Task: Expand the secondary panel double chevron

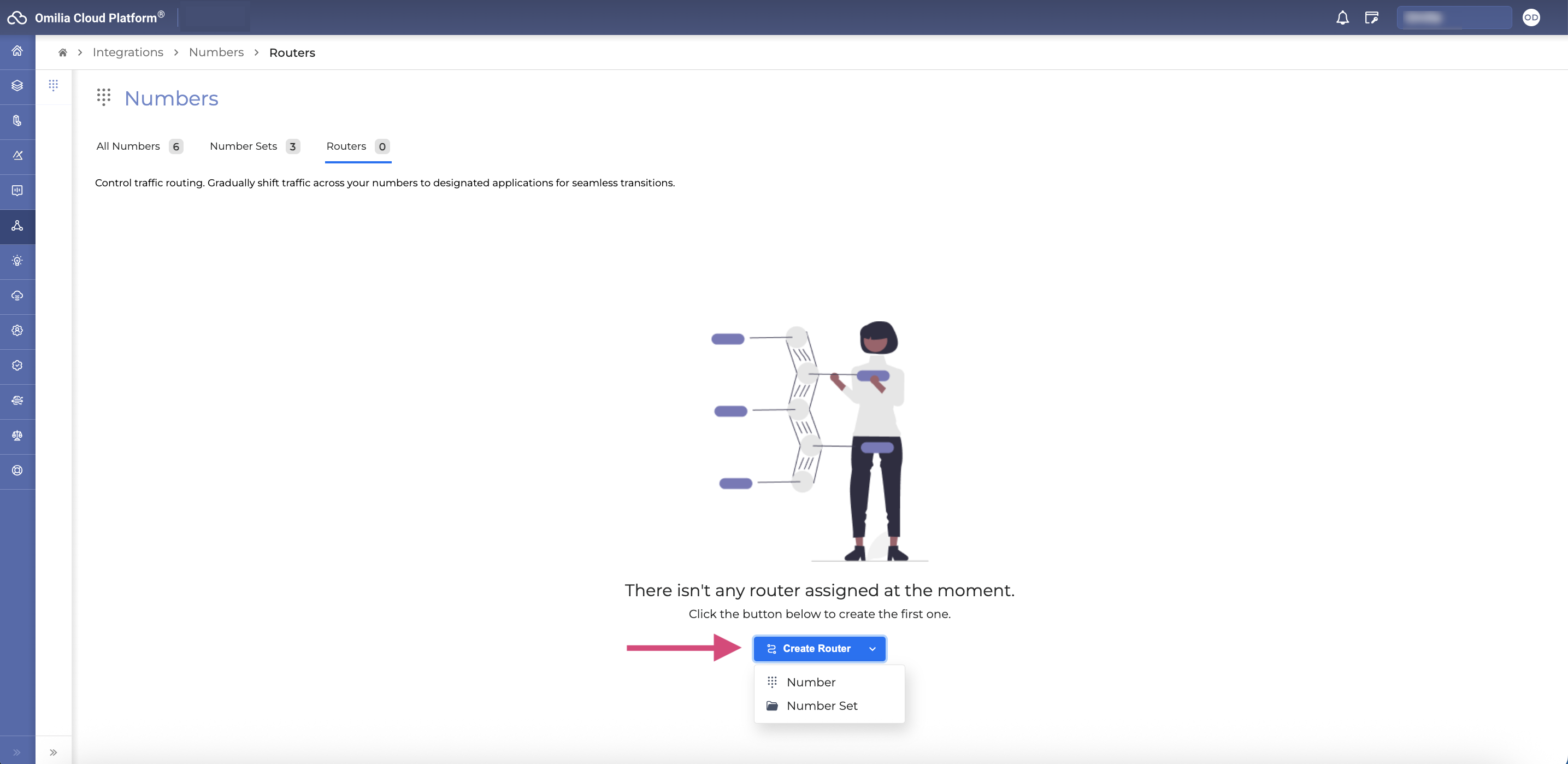Action: [54, 753]
